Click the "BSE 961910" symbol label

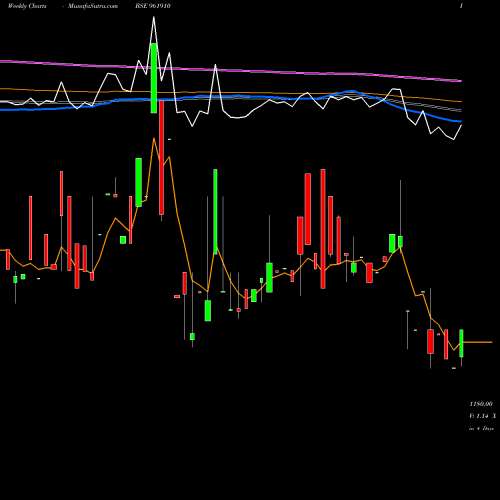pos(154,6)
